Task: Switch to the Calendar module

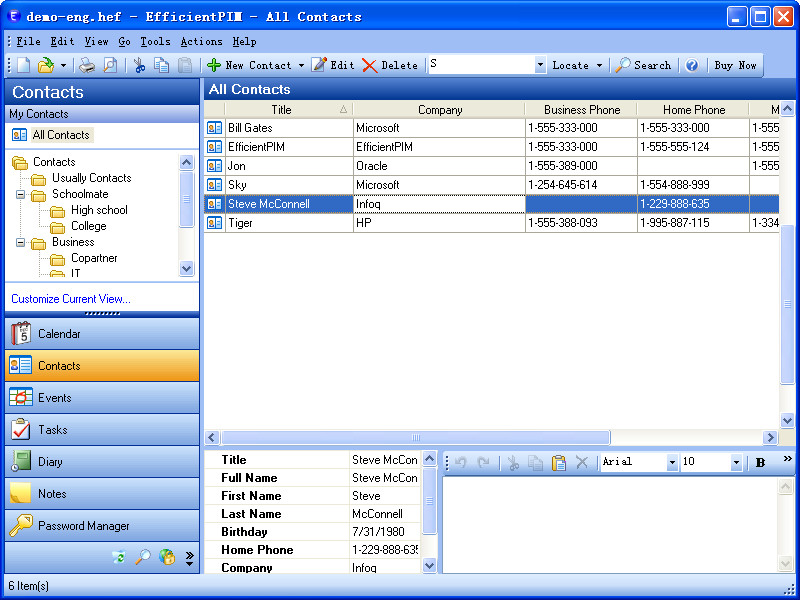Action: point(102,334)
